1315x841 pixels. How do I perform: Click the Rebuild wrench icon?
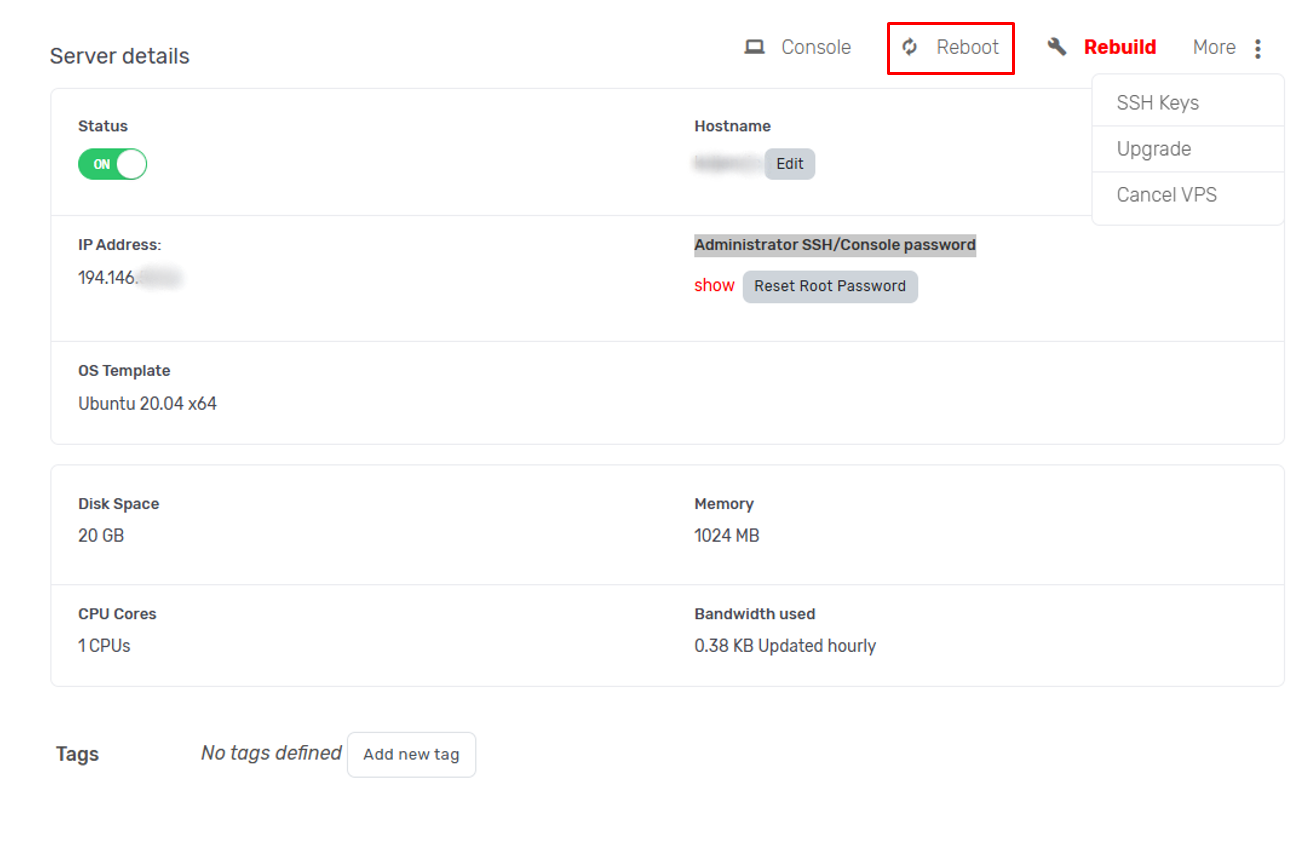tap(1057, 47)
